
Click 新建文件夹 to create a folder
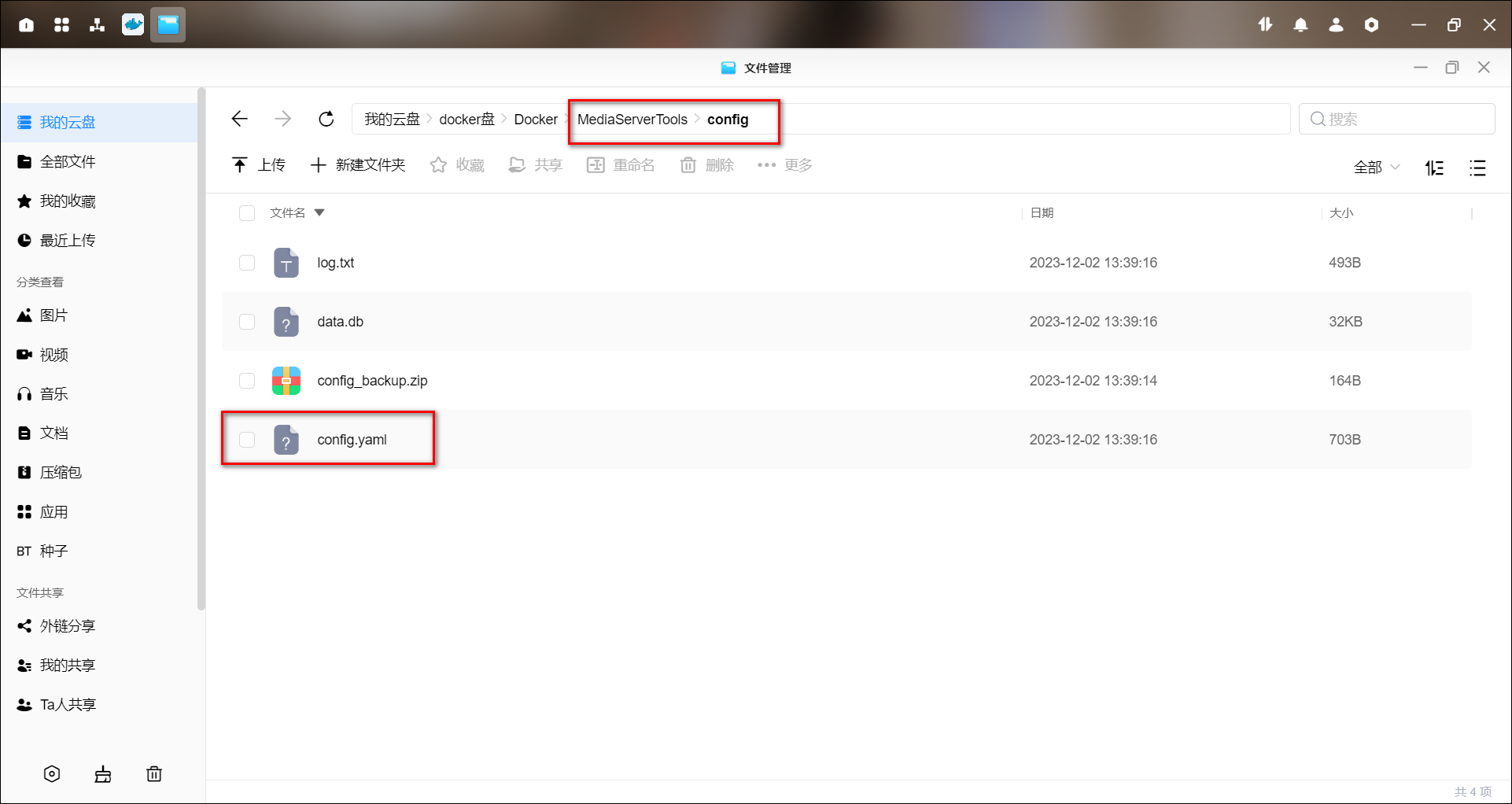358,165
